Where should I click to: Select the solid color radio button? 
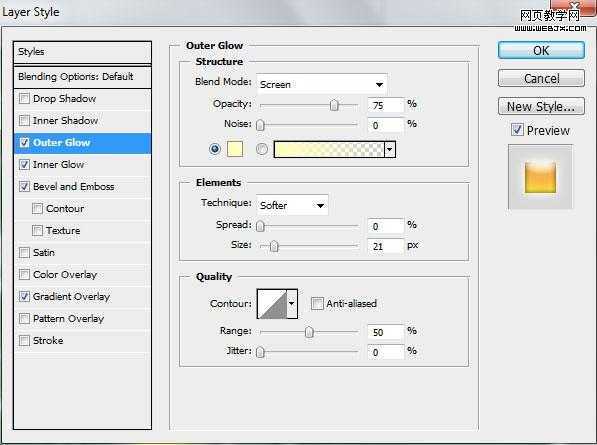[215, 149]
